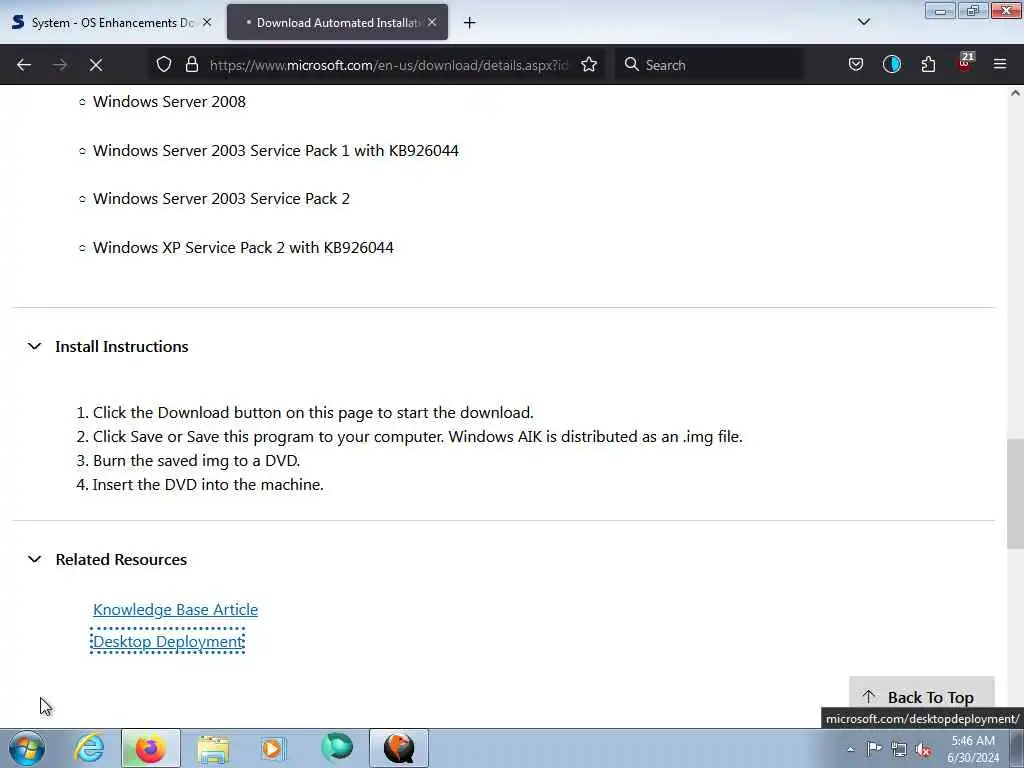
Task: Open the Firefox hamburger menu
Action: [1000, 65]
